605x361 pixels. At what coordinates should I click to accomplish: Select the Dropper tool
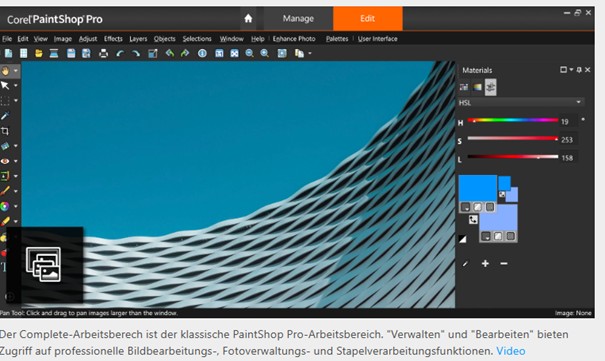click(x=5, y=116)
